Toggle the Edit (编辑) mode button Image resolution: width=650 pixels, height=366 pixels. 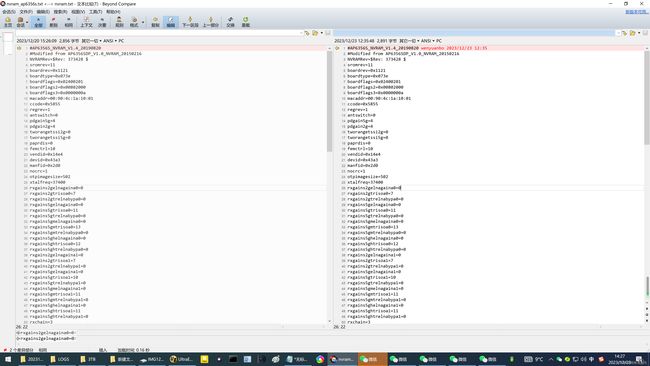point(170,22)
